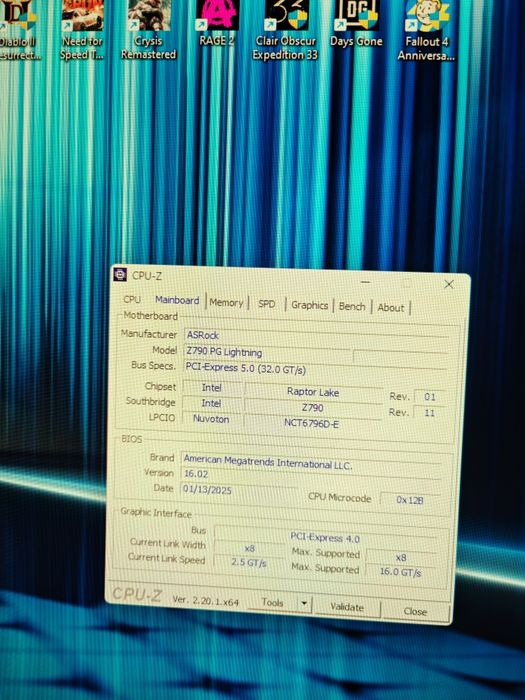Switch to the SPD tab
525x700 pixels.
[x=267, y=304]
